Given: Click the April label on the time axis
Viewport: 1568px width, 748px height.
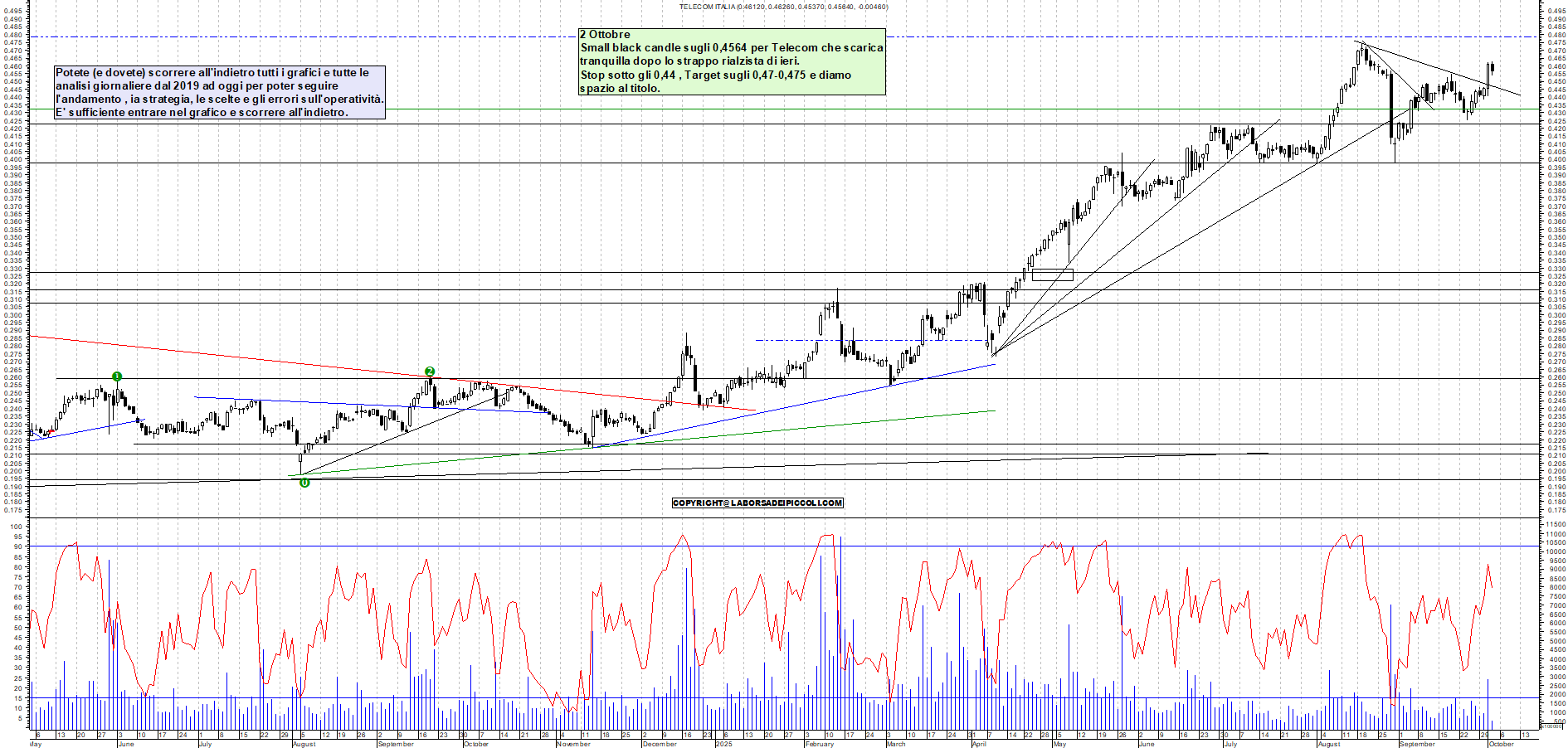Looking at the screenshot, I should tap(979, 744).
